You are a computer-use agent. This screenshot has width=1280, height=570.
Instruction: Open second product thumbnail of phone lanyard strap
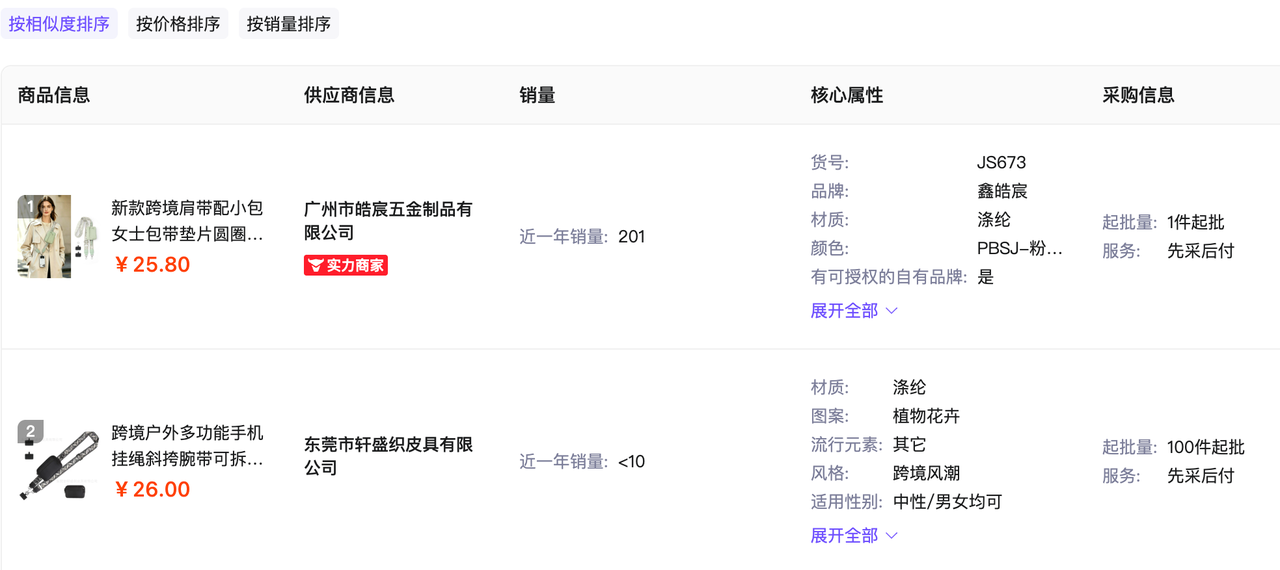coord(58,461)
